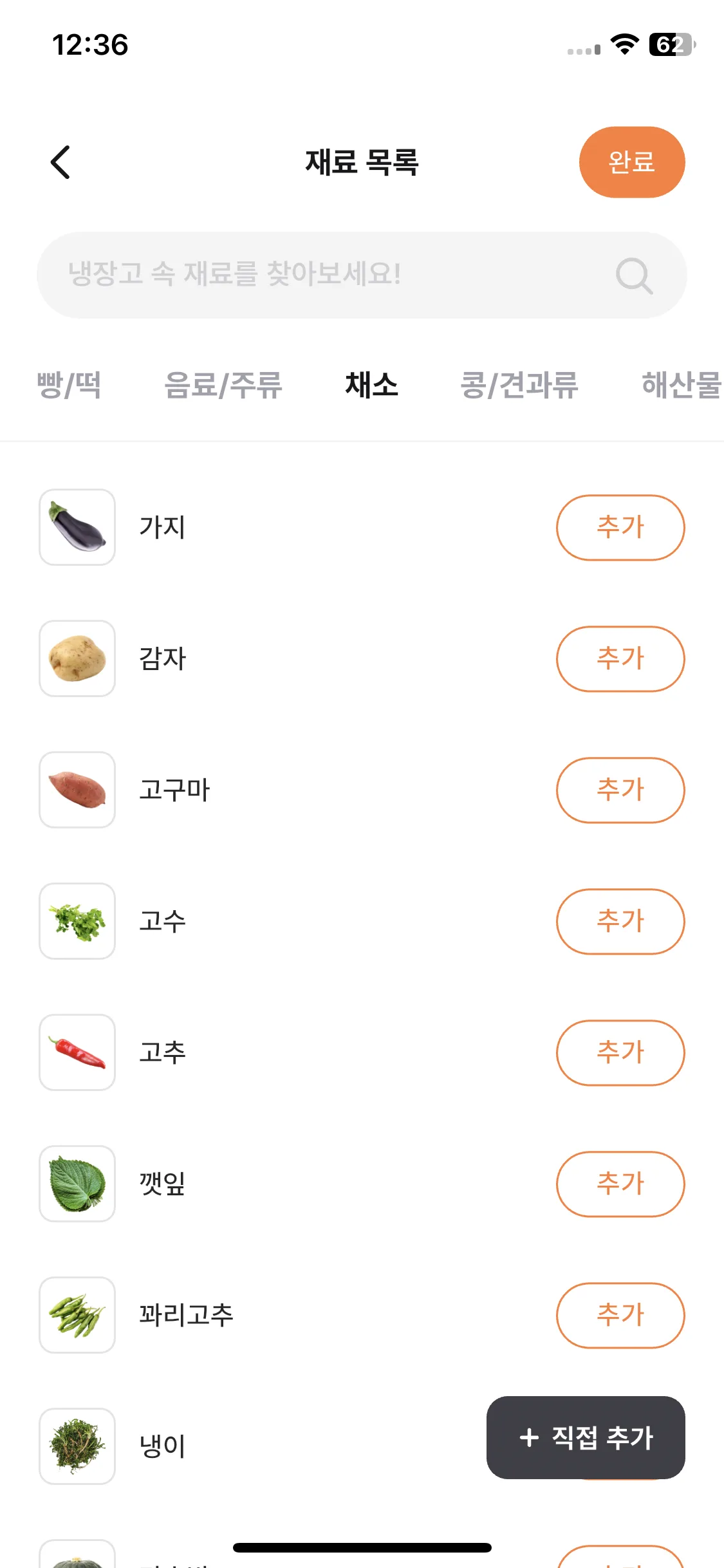Tap the back arrow icon
This screenshot has width=724, height=1568.
(x=60, y=162)
